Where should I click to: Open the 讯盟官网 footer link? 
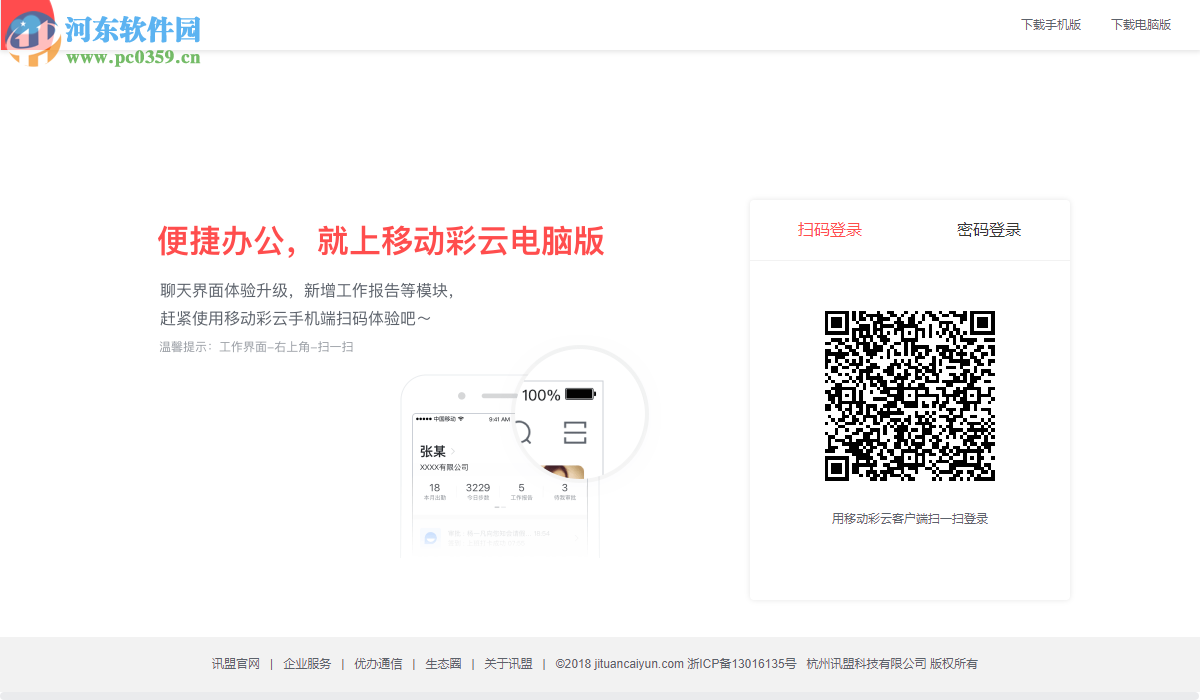[x=236, y=664]
